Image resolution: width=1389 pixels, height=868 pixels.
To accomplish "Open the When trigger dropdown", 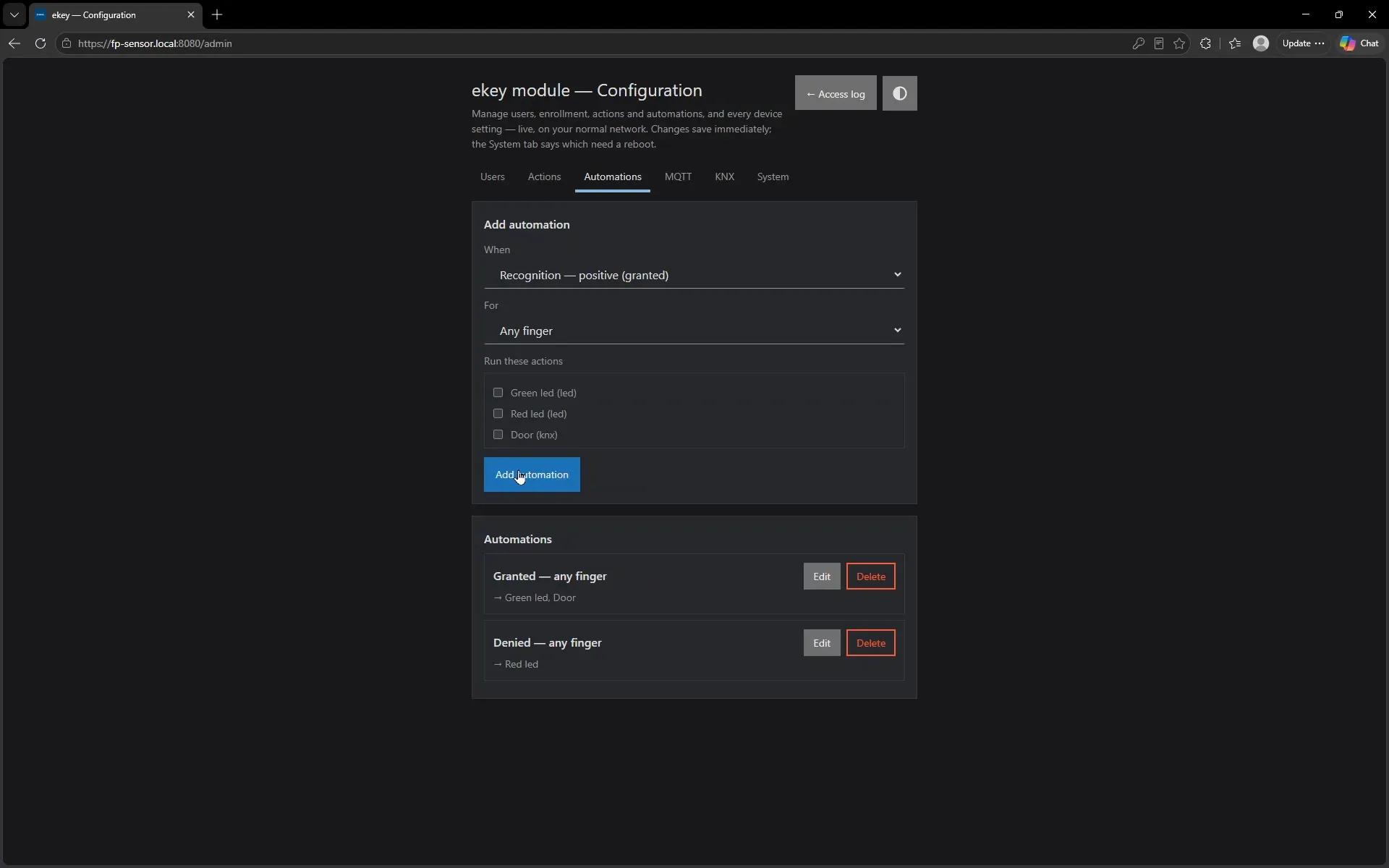I will [694, 275].
